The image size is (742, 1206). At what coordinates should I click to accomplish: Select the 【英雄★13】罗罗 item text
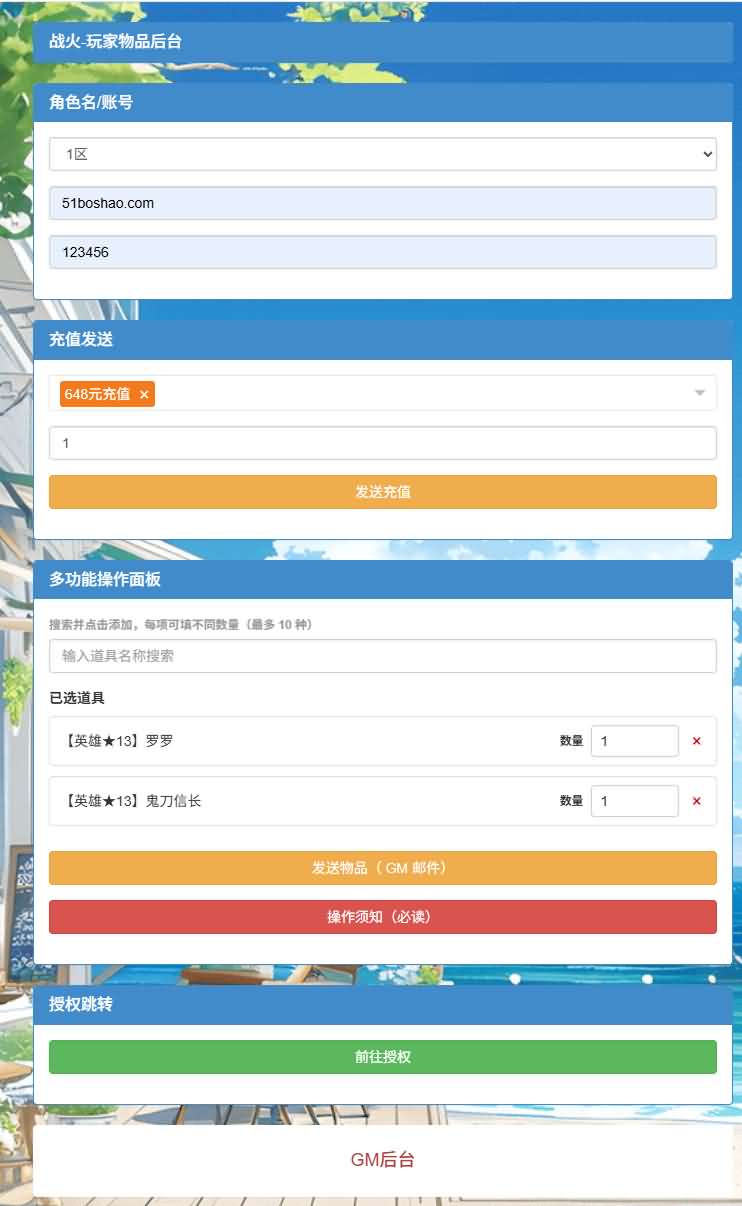tap(118, 741)
